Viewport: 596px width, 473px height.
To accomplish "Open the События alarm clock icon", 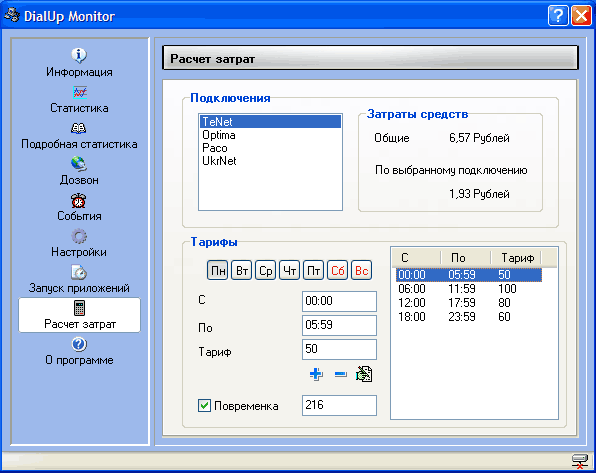I will 79,200.
